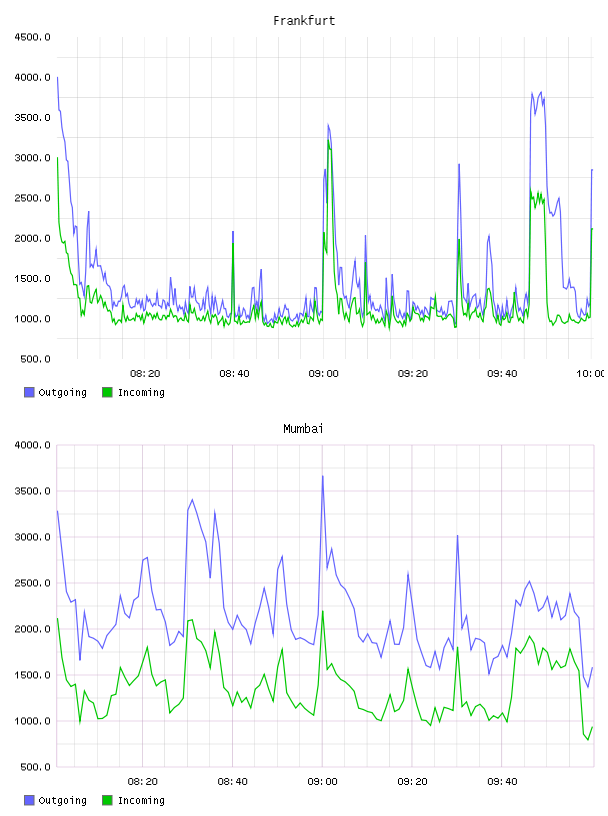Click the 3500.0 y-axis label on Mumbai chart
The width and height of the screenshot is (608, 816).
click(x=33, y=491)
